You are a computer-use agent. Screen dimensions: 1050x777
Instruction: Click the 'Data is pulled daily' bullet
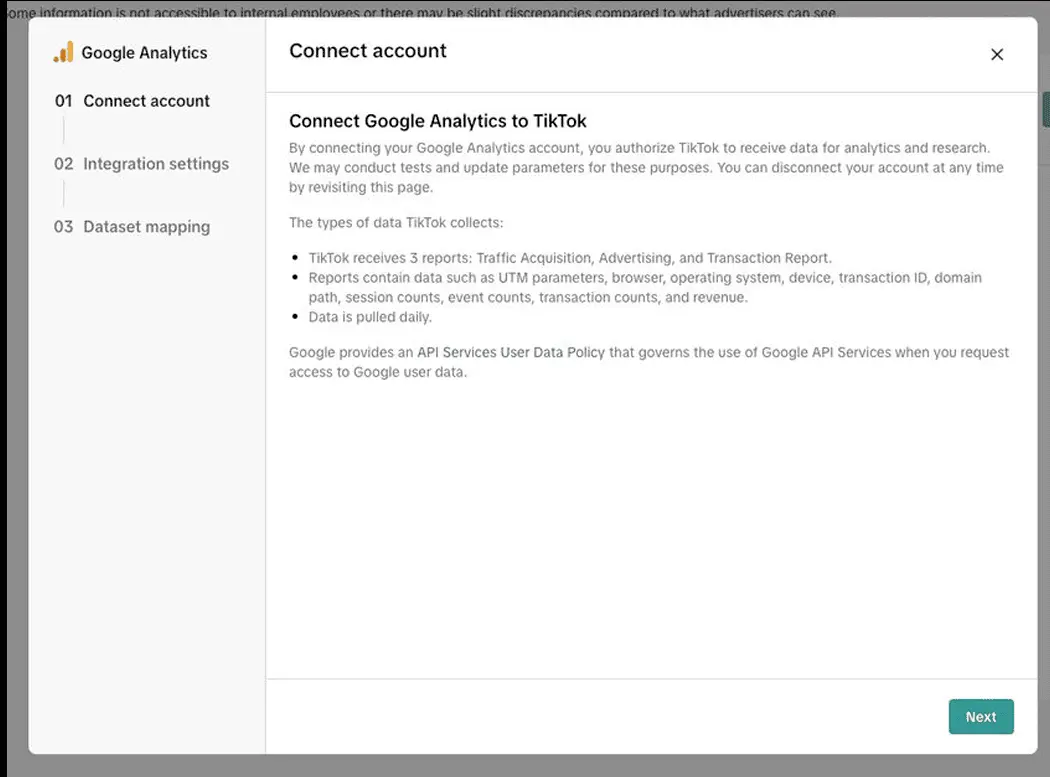[x=370, y=317]
